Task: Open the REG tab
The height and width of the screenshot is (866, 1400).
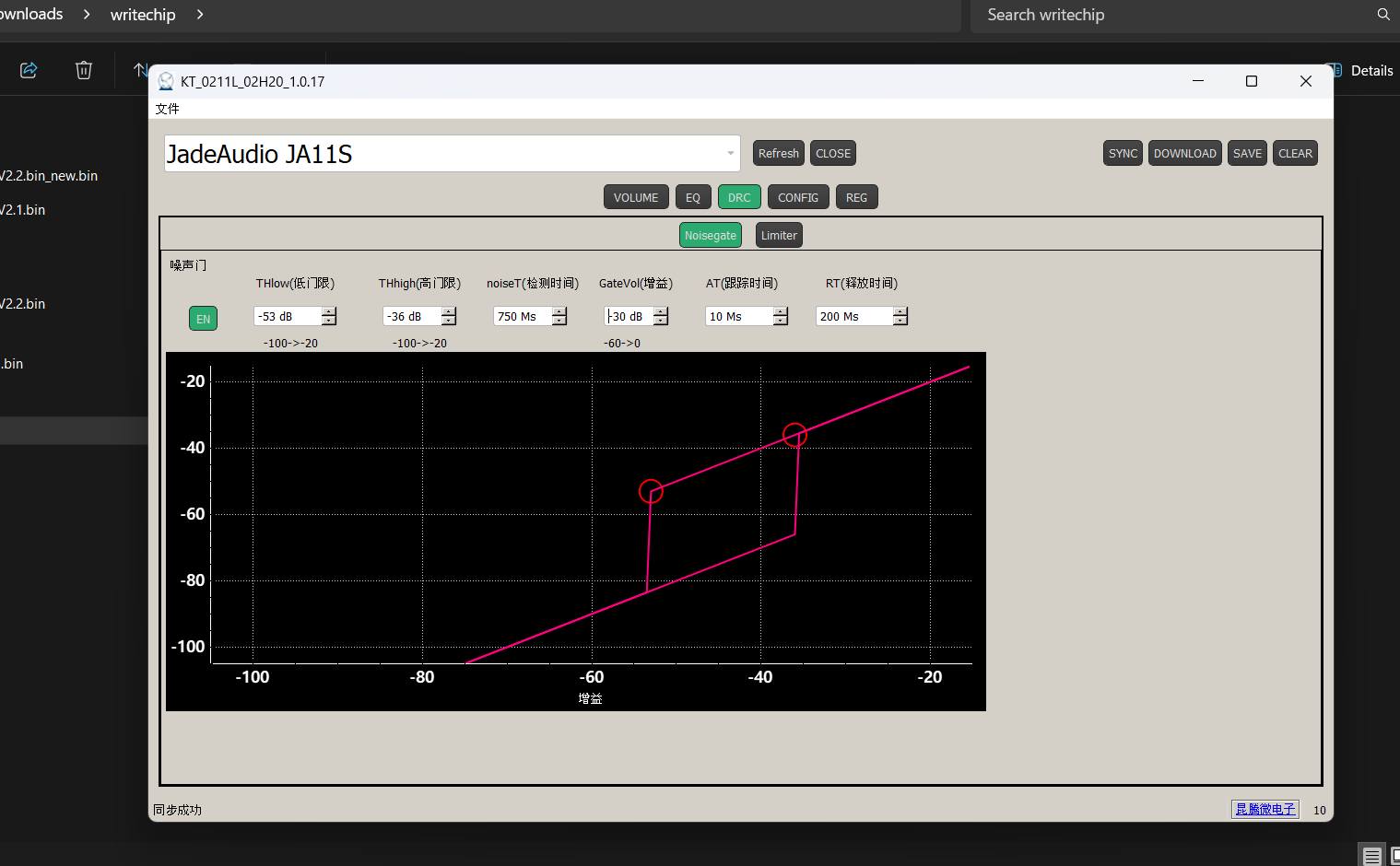Action: point(856,197)
